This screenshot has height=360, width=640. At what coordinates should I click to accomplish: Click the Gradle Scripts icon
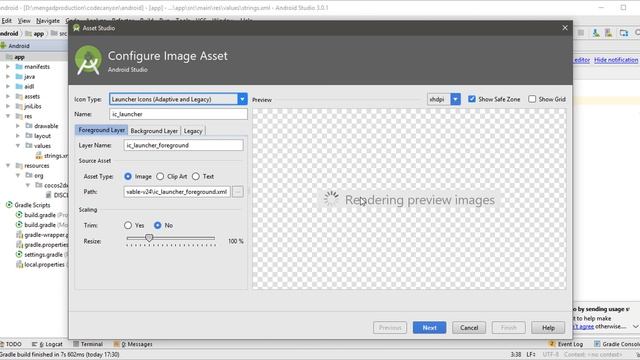9,205
